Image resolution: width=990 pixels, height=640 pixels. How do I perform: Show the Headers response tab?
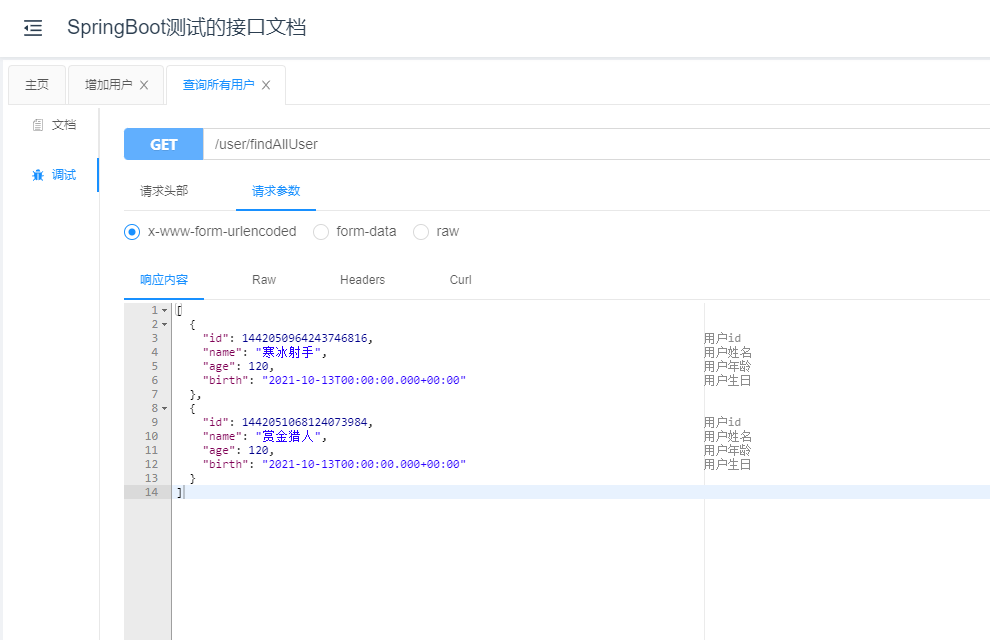[x=362, y=280]
